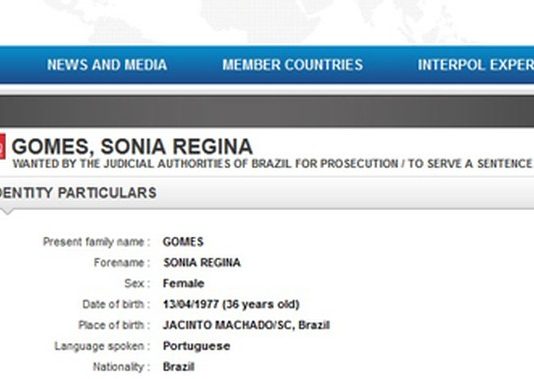The width and height of the screenshot is (534, 379).
Task: Click the Place of birth label
Action: [x=114, y=325]
